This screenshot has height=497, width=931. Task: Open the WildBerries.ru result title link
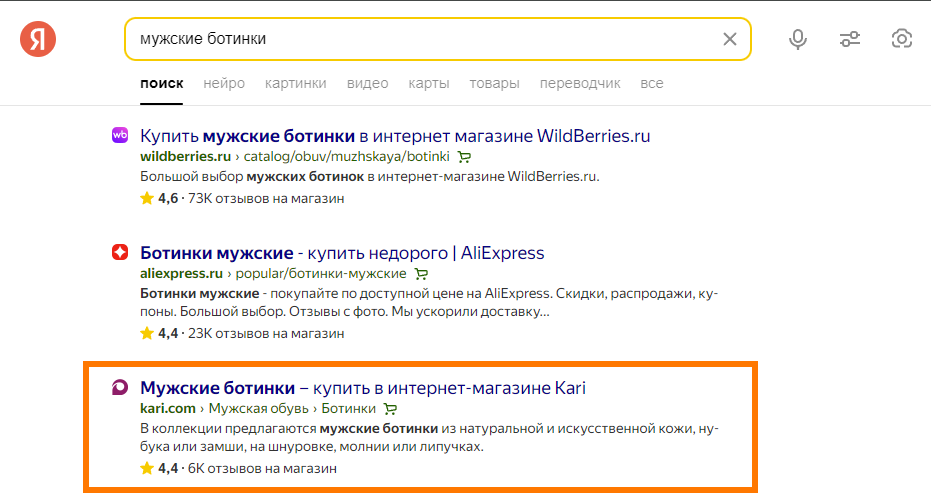pyautogui.click(x=395, y=136)
